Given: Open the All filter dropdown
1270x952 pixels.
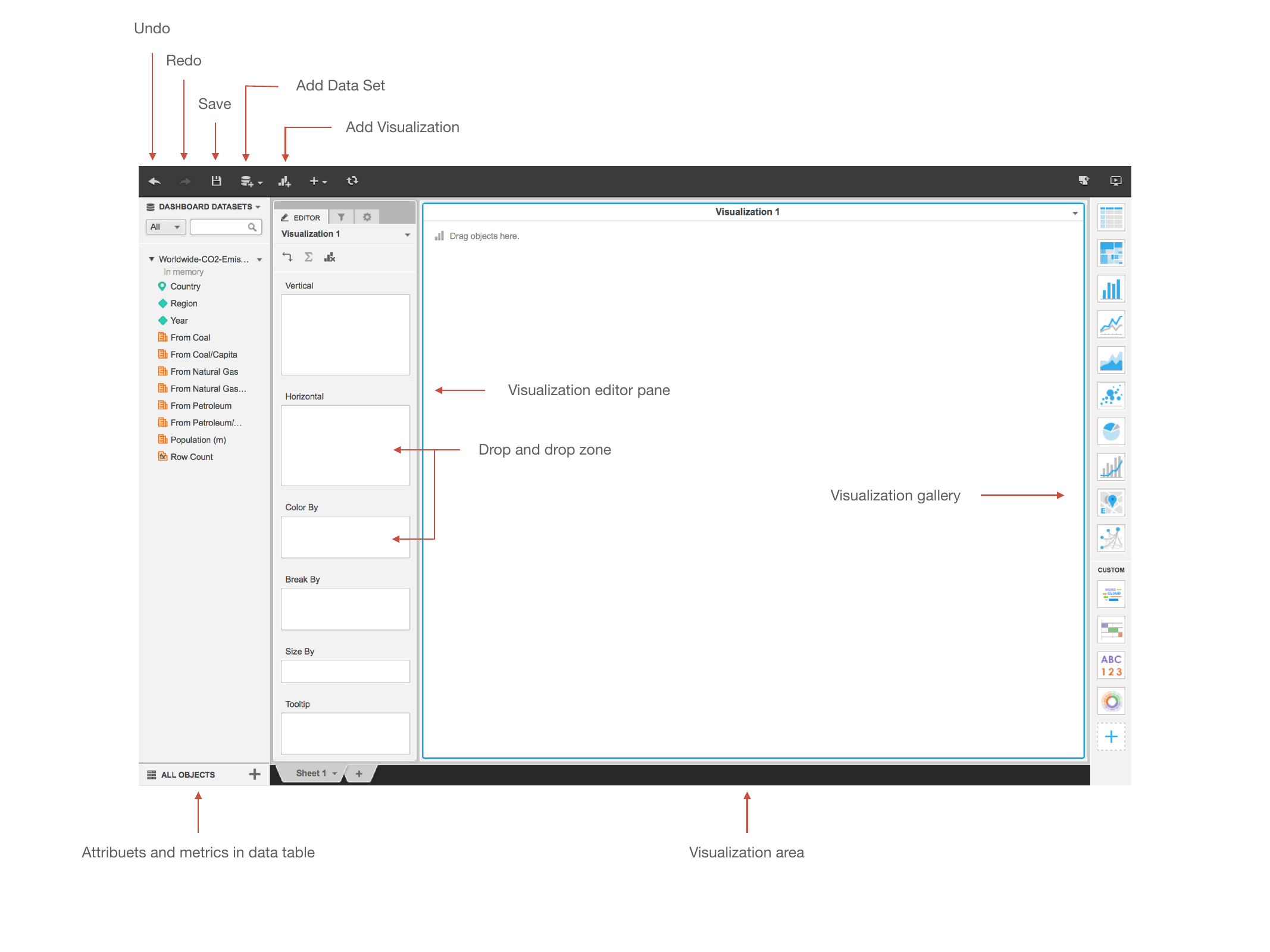Looking at the screenshot, I should coord(165,227).
